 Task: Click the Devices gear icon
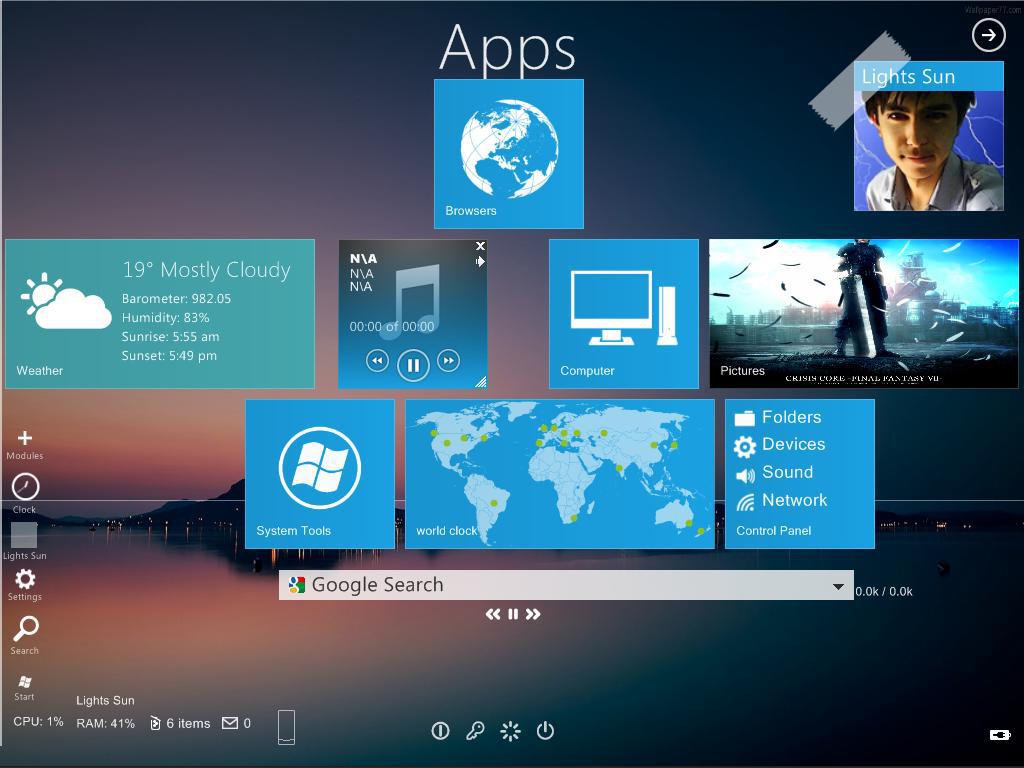click(x=744, y=447)
